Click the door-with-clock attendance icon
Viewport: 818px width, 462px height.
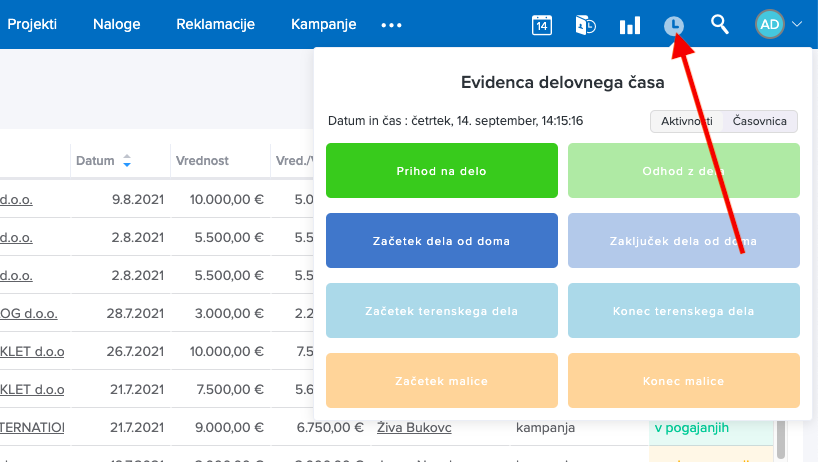click(585, 25)
